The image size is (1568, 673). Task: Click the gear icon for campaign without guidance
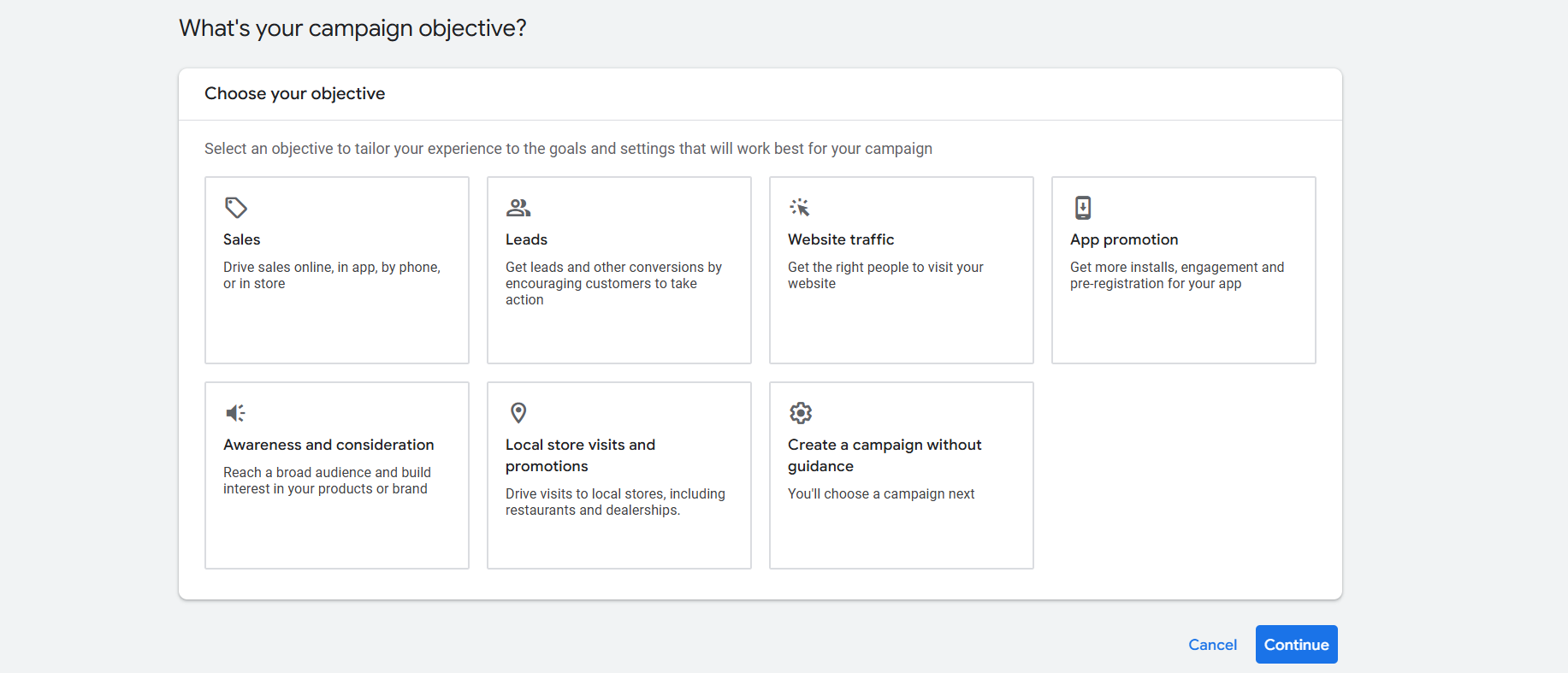point(801,413)
